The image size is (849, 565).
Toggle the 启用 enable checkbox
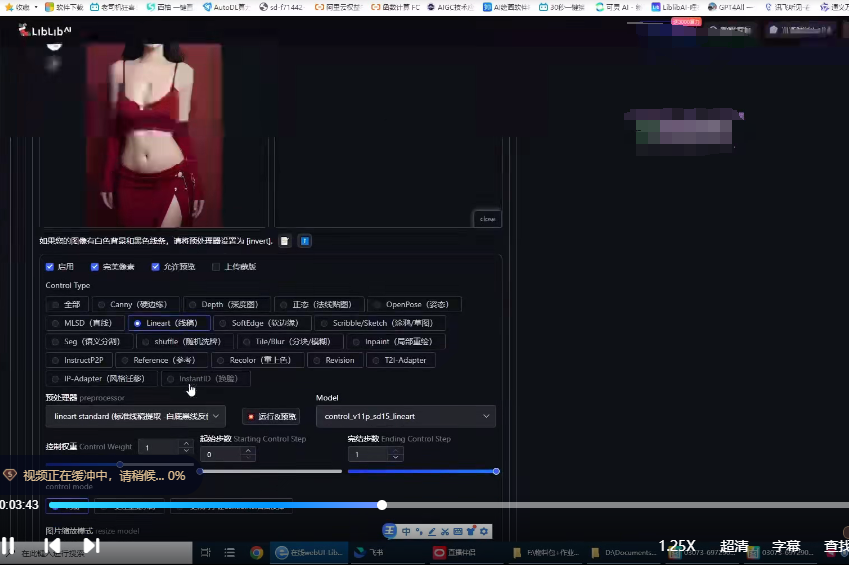tap(50, 267)
